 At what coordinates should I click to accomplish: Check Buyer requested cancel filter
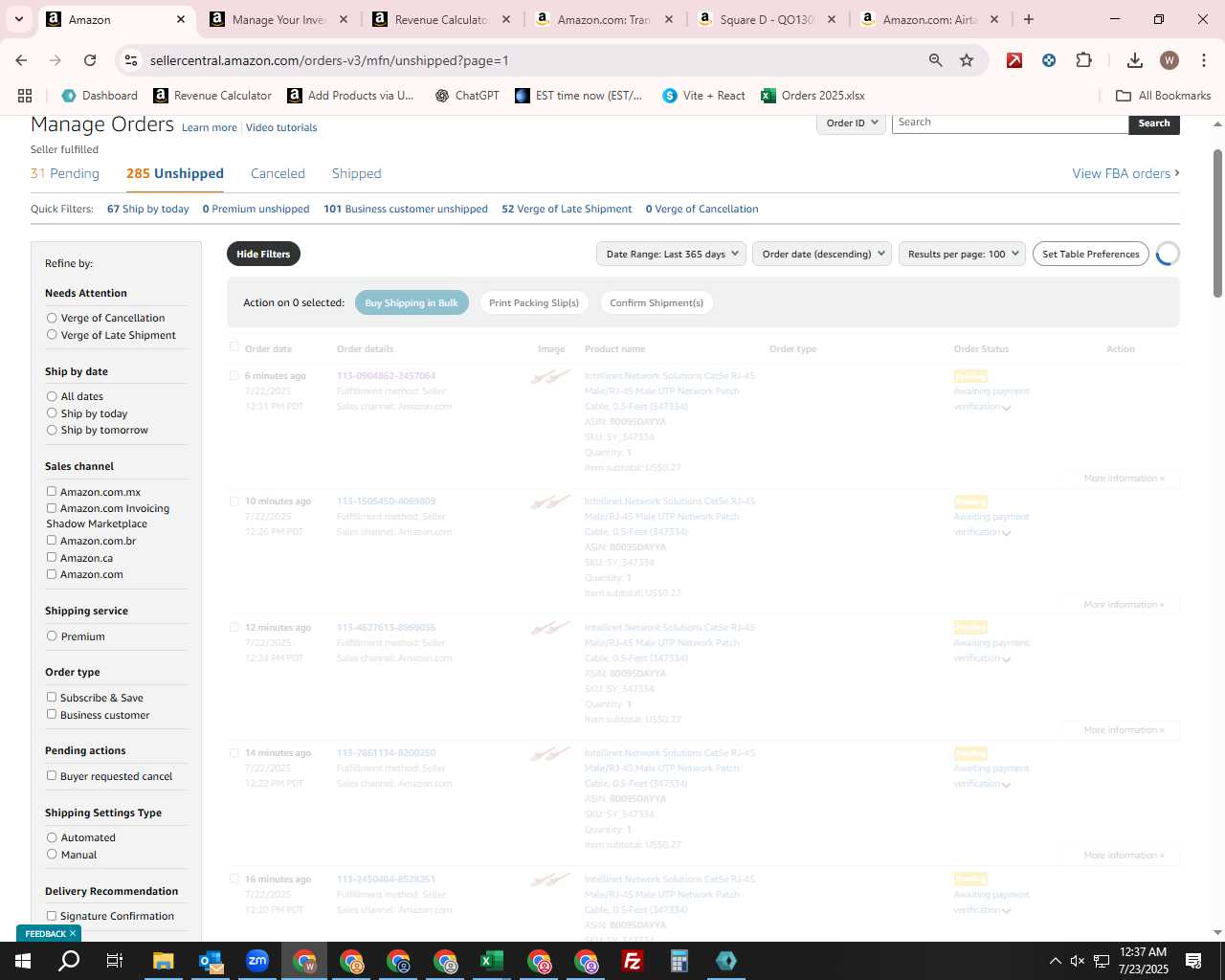[52, 776]
